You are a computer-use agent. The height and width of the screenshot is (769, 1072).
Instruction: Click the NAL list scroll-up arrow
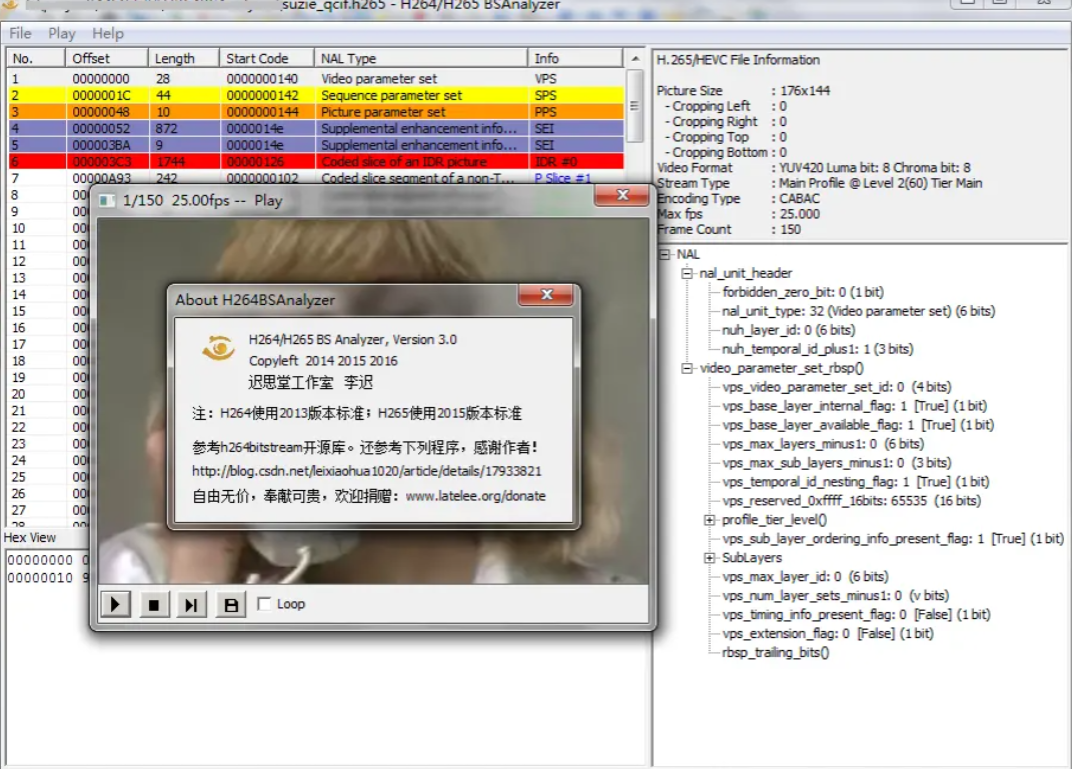tap(635, 58)
